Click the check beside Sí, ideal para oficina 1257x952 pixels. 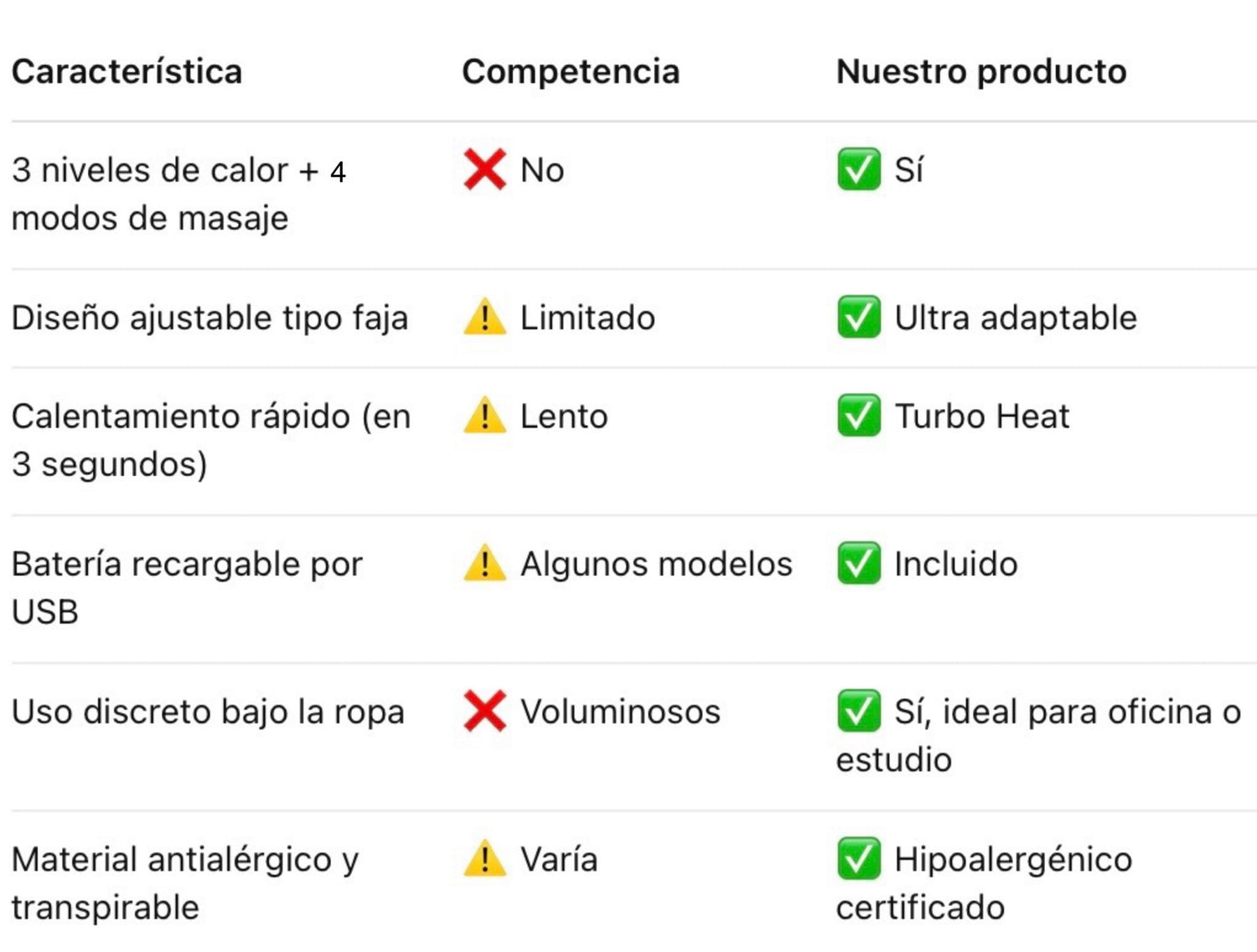(x=858, y=711)
